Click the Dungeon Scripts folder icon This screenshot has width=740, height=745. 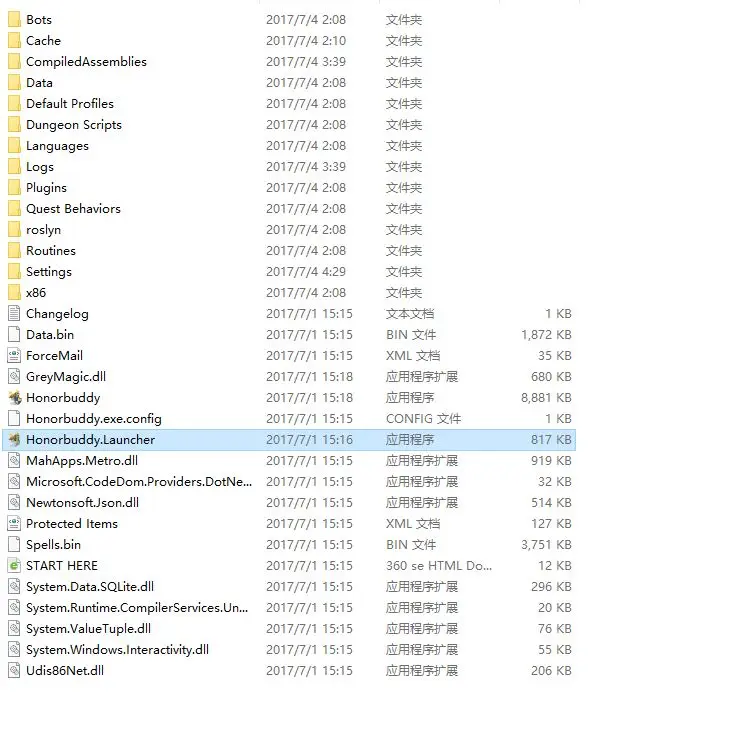[14, 124]
